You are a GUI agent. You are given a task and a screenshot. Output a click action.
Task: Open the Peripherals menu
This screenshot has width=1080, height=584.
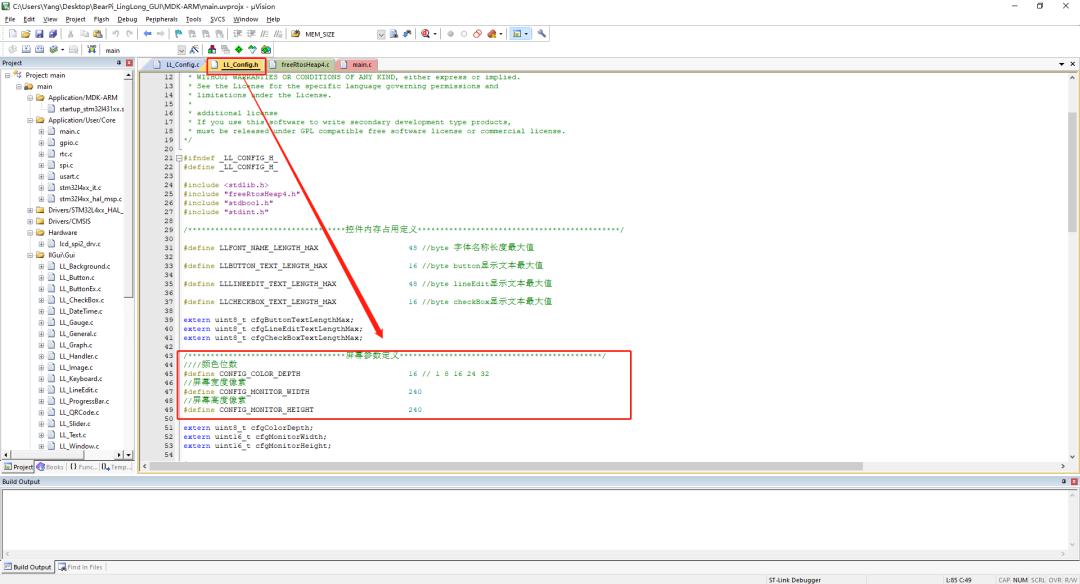coord(161,19)
